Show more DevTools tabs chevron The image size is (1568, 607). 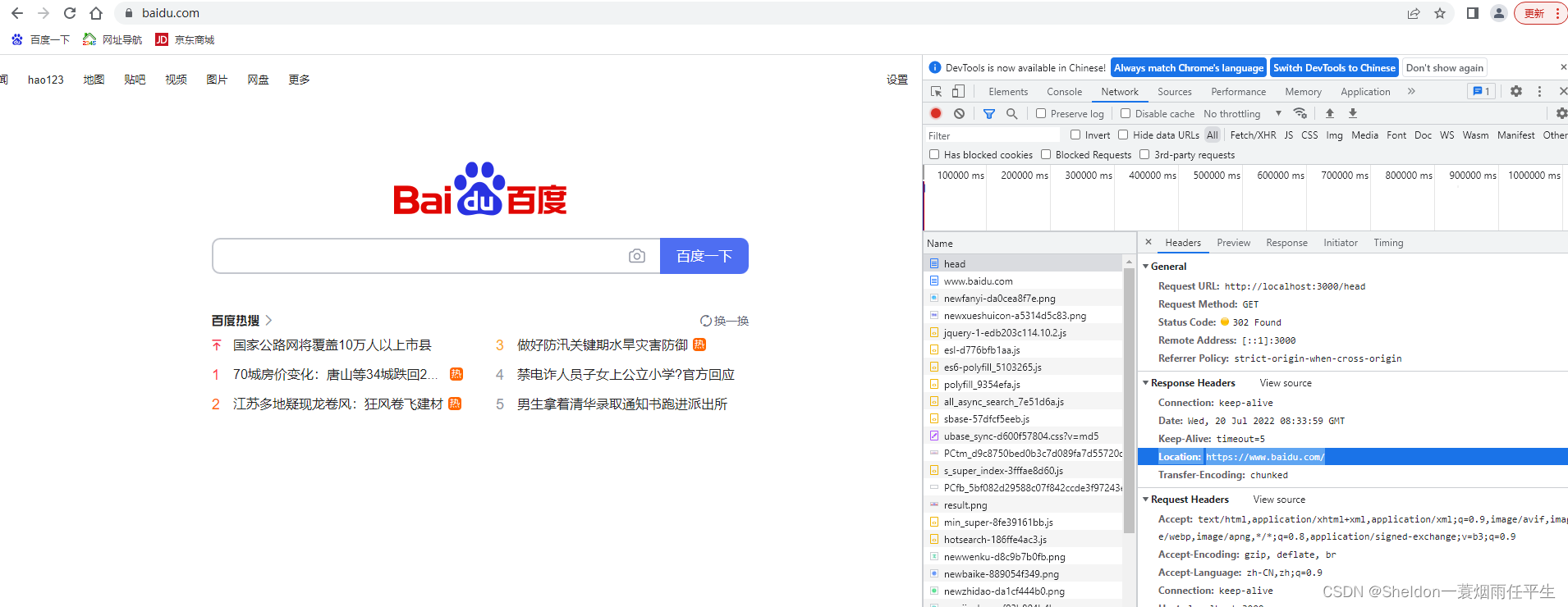[1411, 91]
